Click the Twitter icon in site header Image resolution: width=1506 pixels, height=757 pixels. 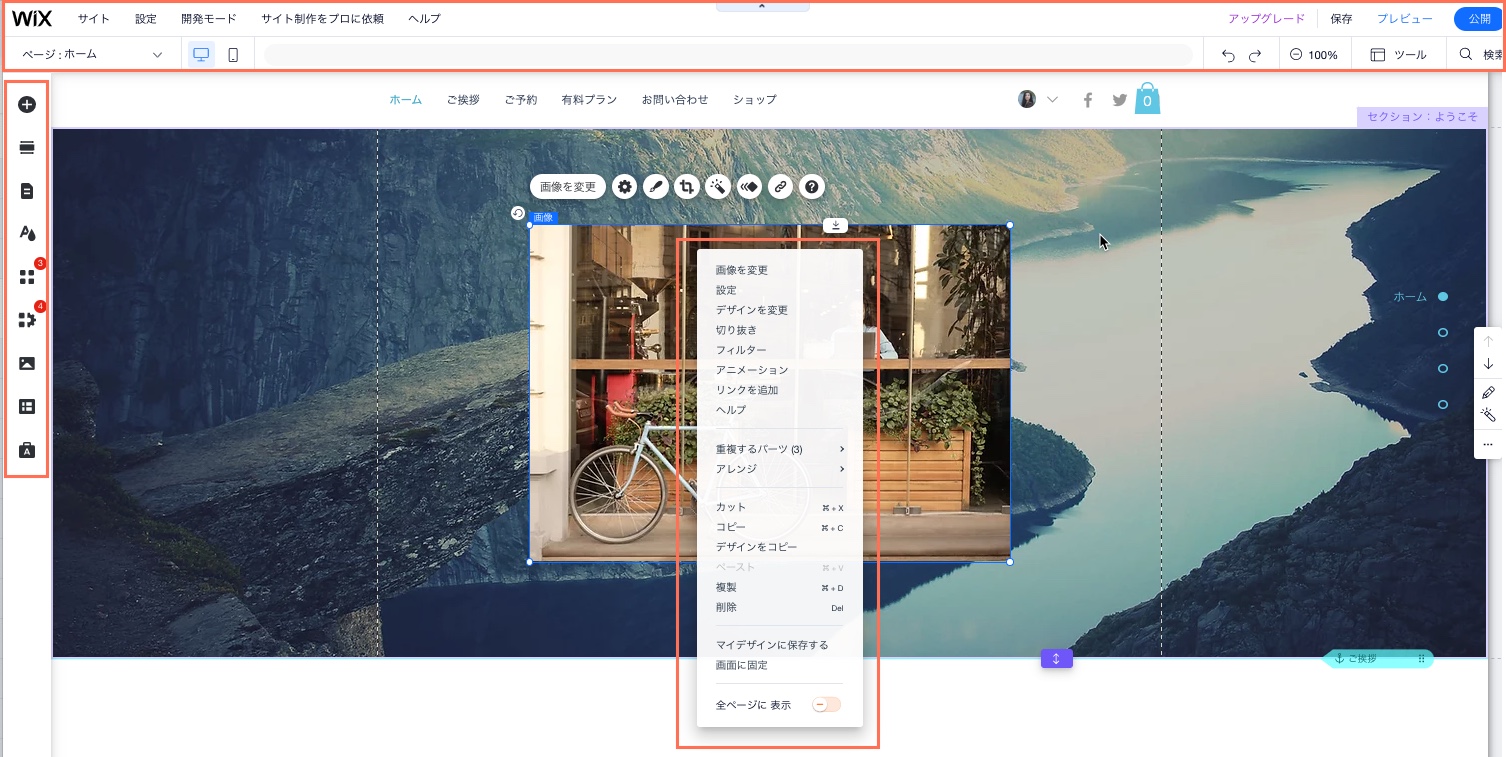pyautogui.click(x=1119, y=100)
